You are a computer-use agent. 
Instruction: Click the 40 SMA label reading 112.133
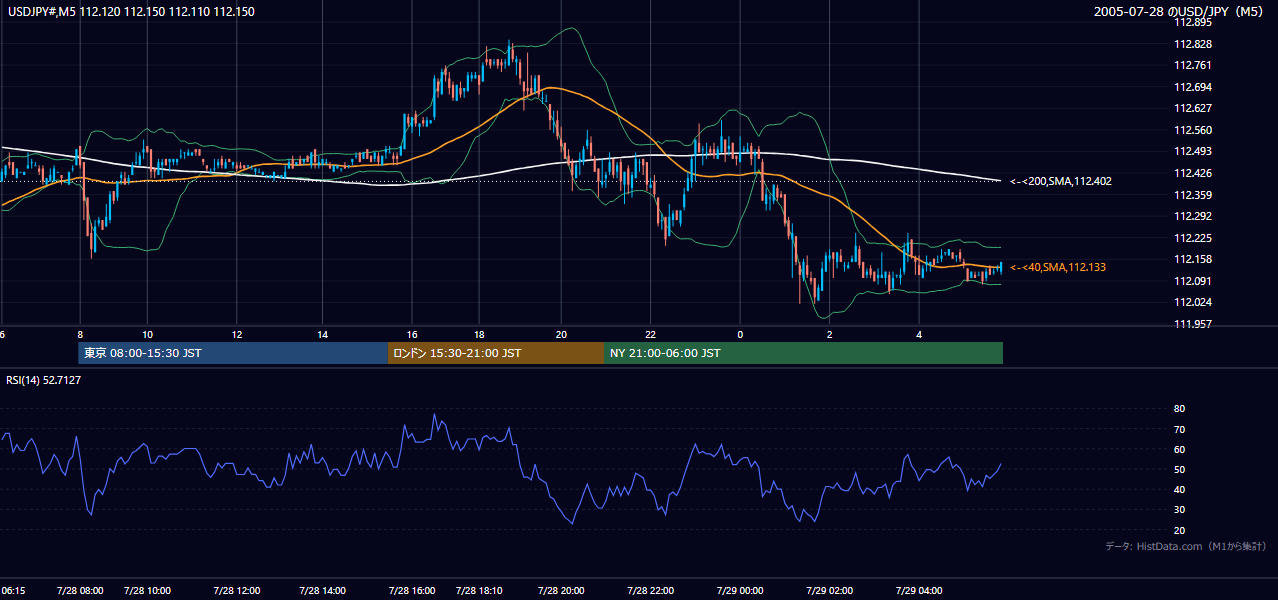click(1057, 267)
